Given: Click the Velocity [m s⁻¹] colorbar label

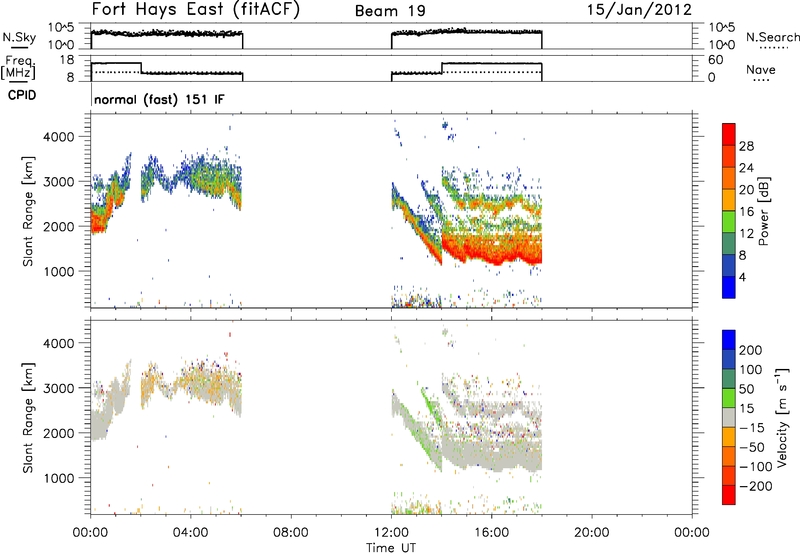Looking at the screenshot, I should [782, 417].
